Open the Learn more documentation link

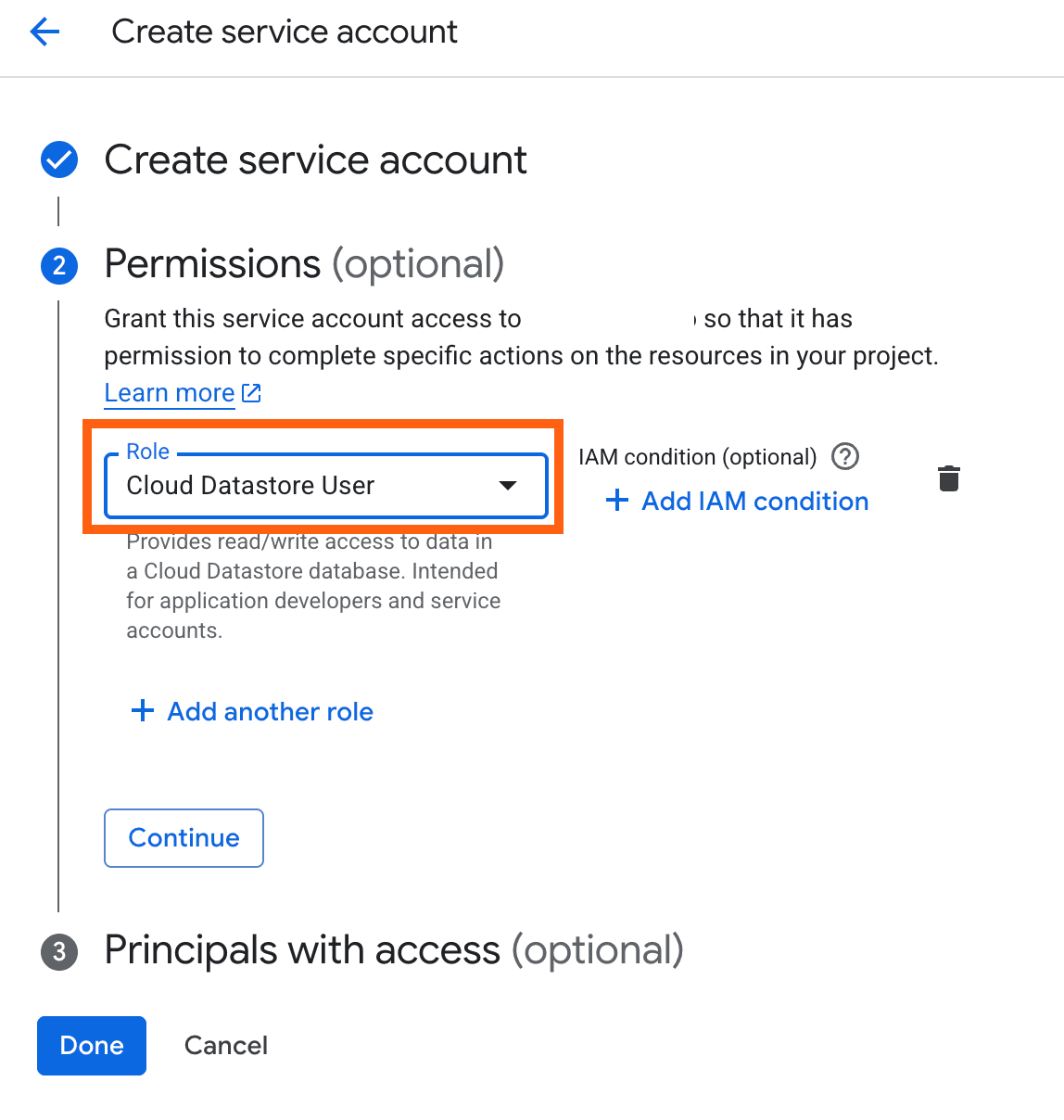coord(169,392)
